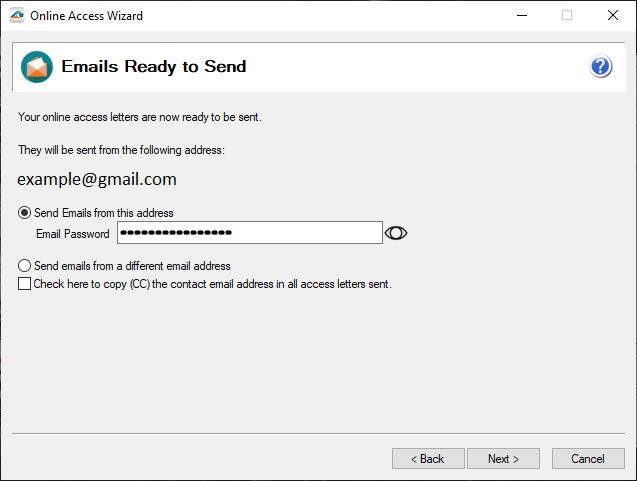Screen dimensions: 637x481
Task: Click the orange envelope icon in header
Action: pyautogui.click(x=37, y=67)
